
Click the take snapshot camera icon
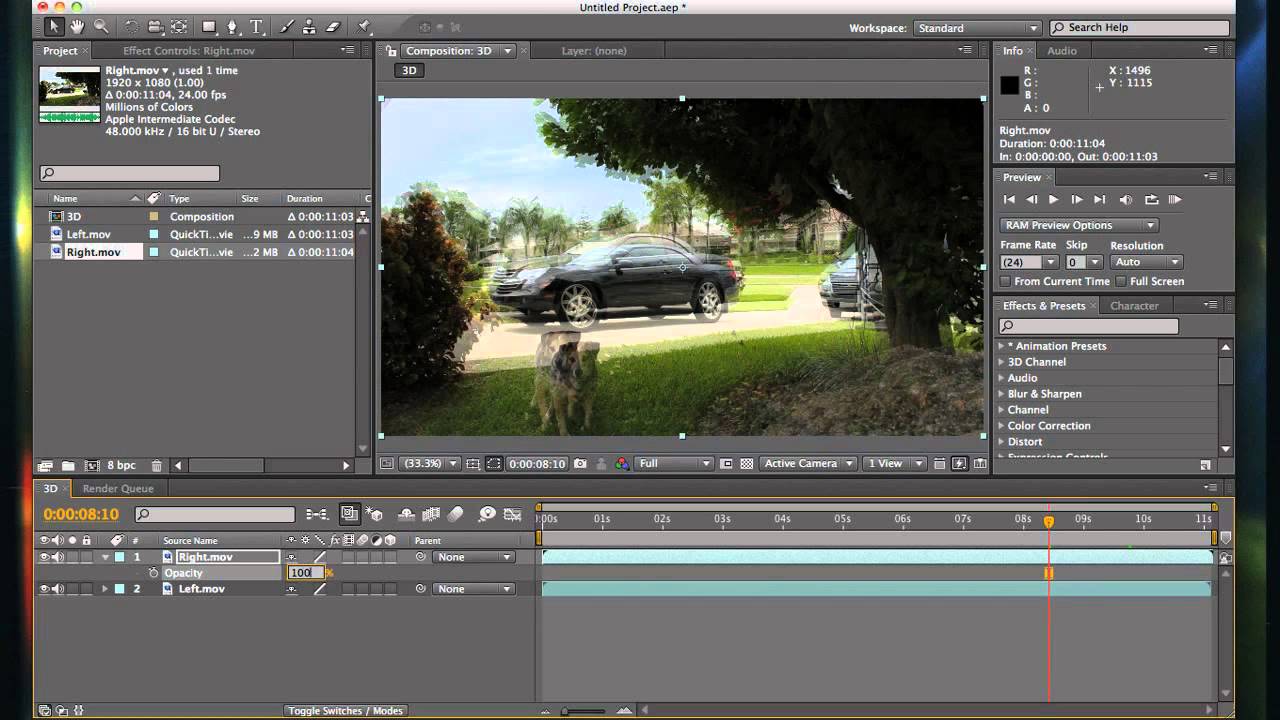(x=581, y=464)
